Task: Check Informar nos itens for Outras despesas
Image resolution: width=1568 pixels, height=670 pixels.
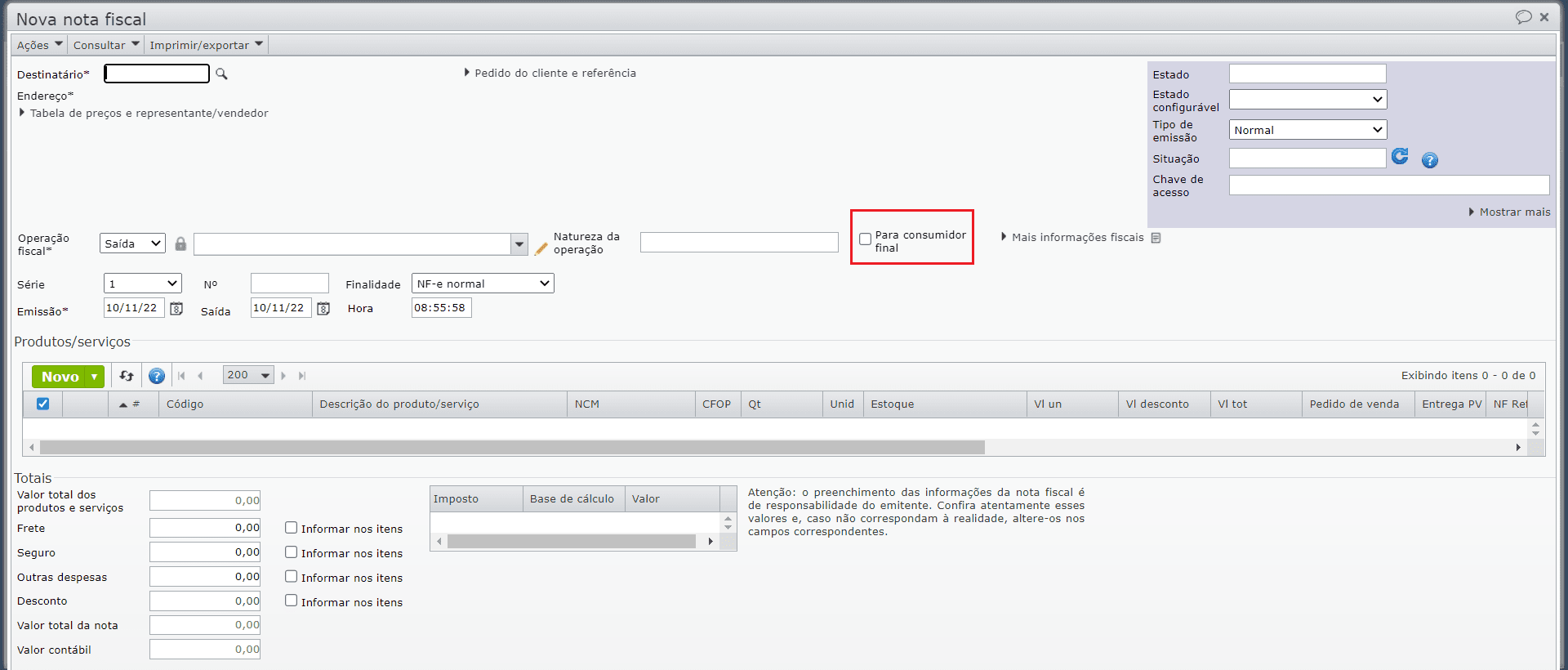Action: 291,576
